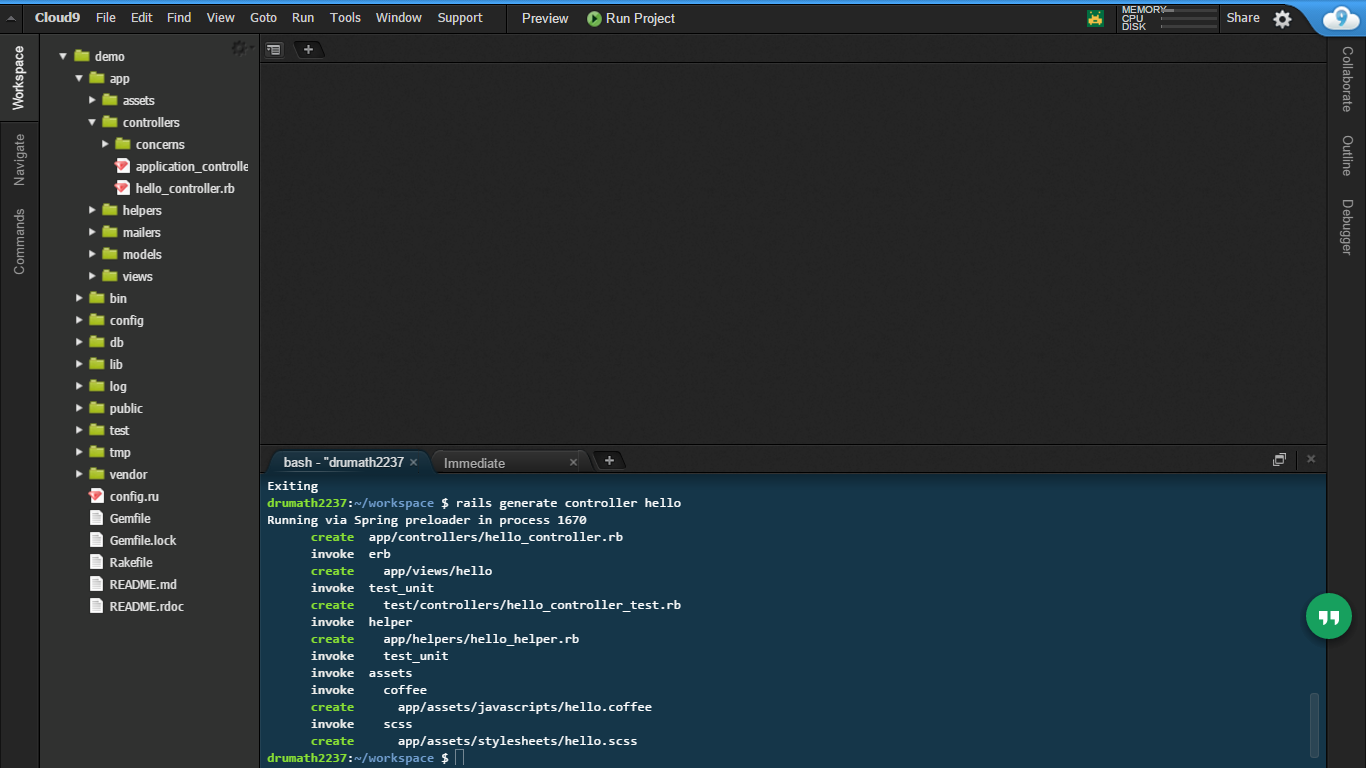Click the vendor folder icon
This screenshot has width=1366, height=768.
tap(96, 474)
